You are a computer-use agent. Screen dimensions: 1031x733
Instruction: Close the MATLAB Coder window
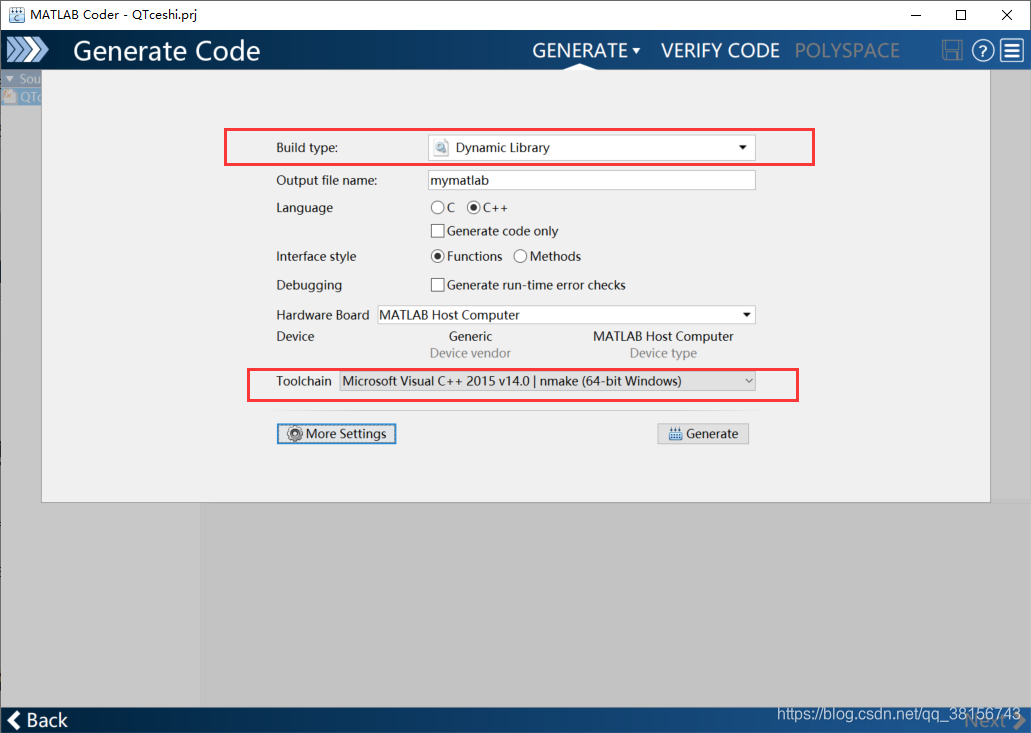pyautogui.click(x=1007, y=15)
